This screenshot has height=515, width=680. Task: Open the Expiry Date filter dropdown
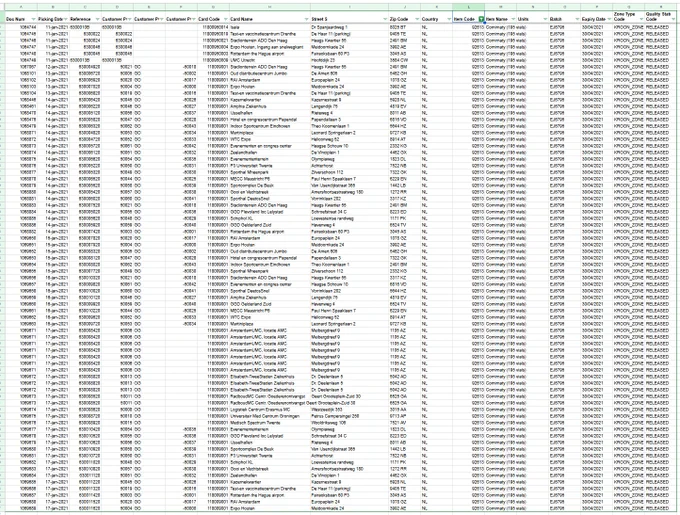(609, 19)
